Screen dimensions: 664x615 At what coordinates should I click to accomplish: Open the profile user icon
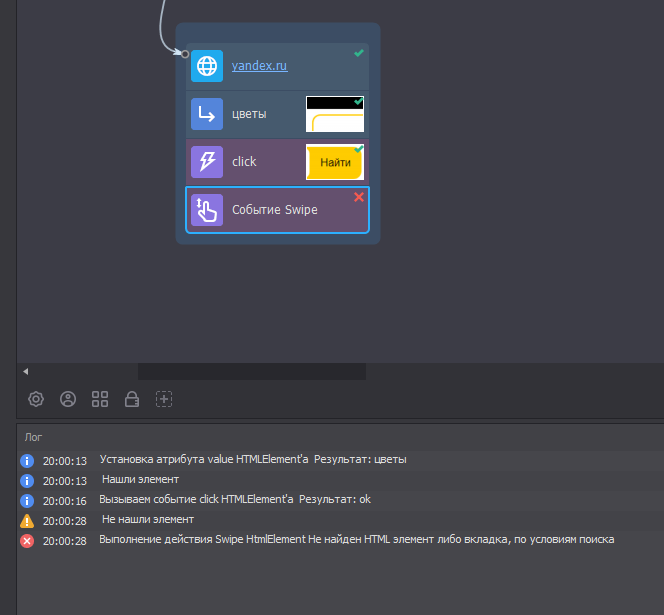(68, 399)
